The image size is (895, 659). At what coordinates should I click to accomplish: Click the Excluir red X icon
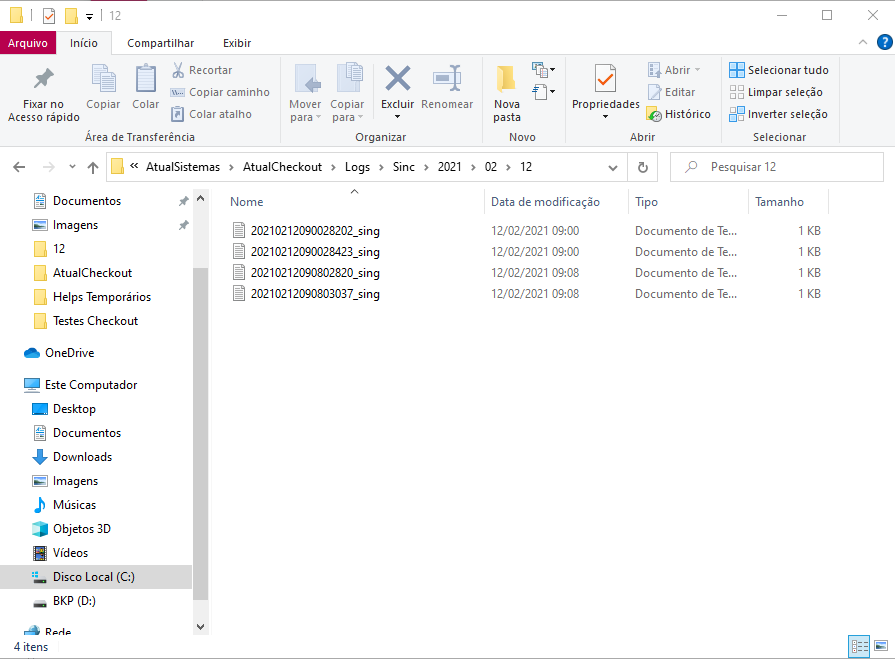click(x=398, y=79)
